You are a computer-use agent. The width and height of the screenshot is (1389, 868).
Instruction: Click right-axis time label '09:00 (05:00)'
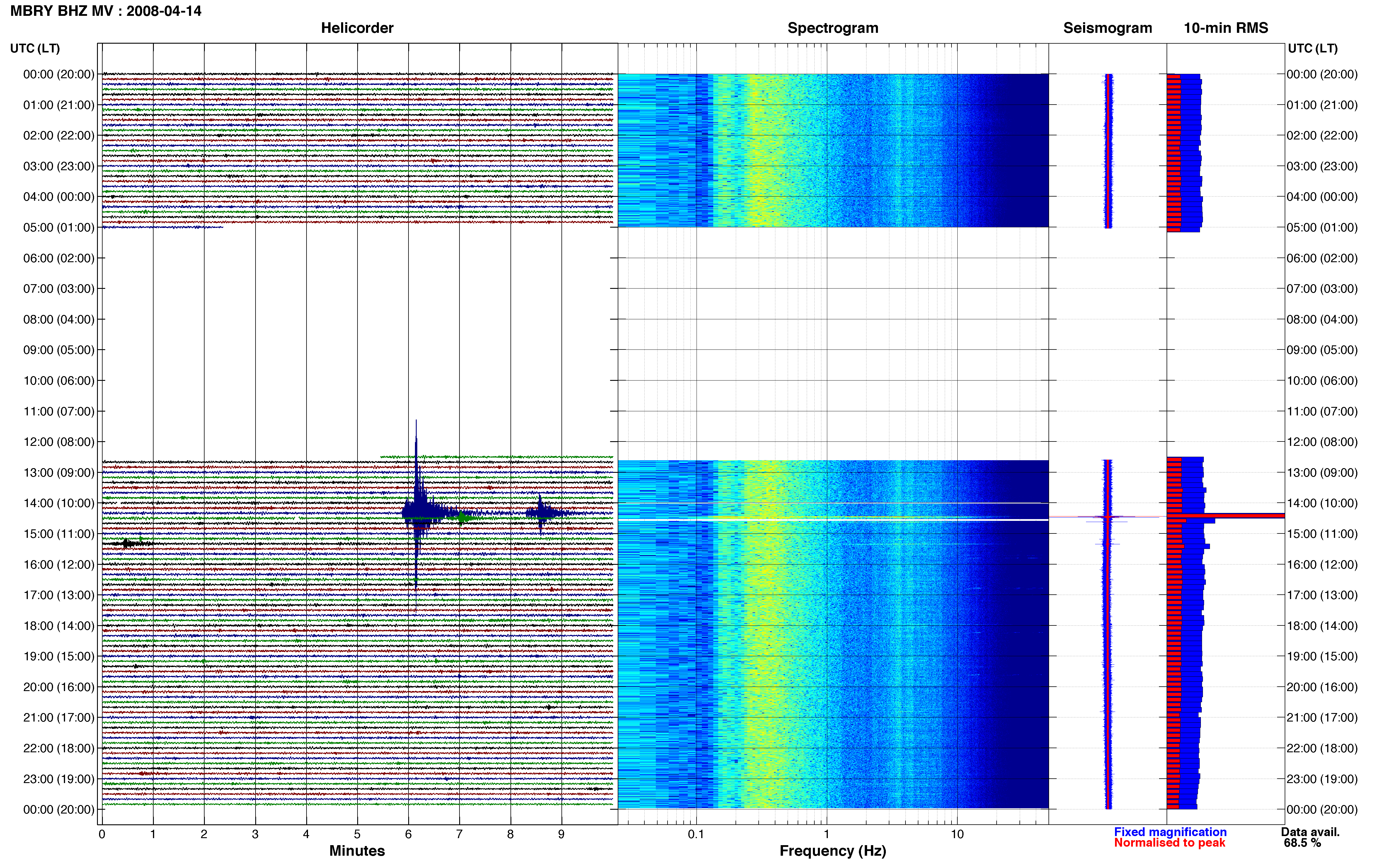click(x=1322, y=350)
